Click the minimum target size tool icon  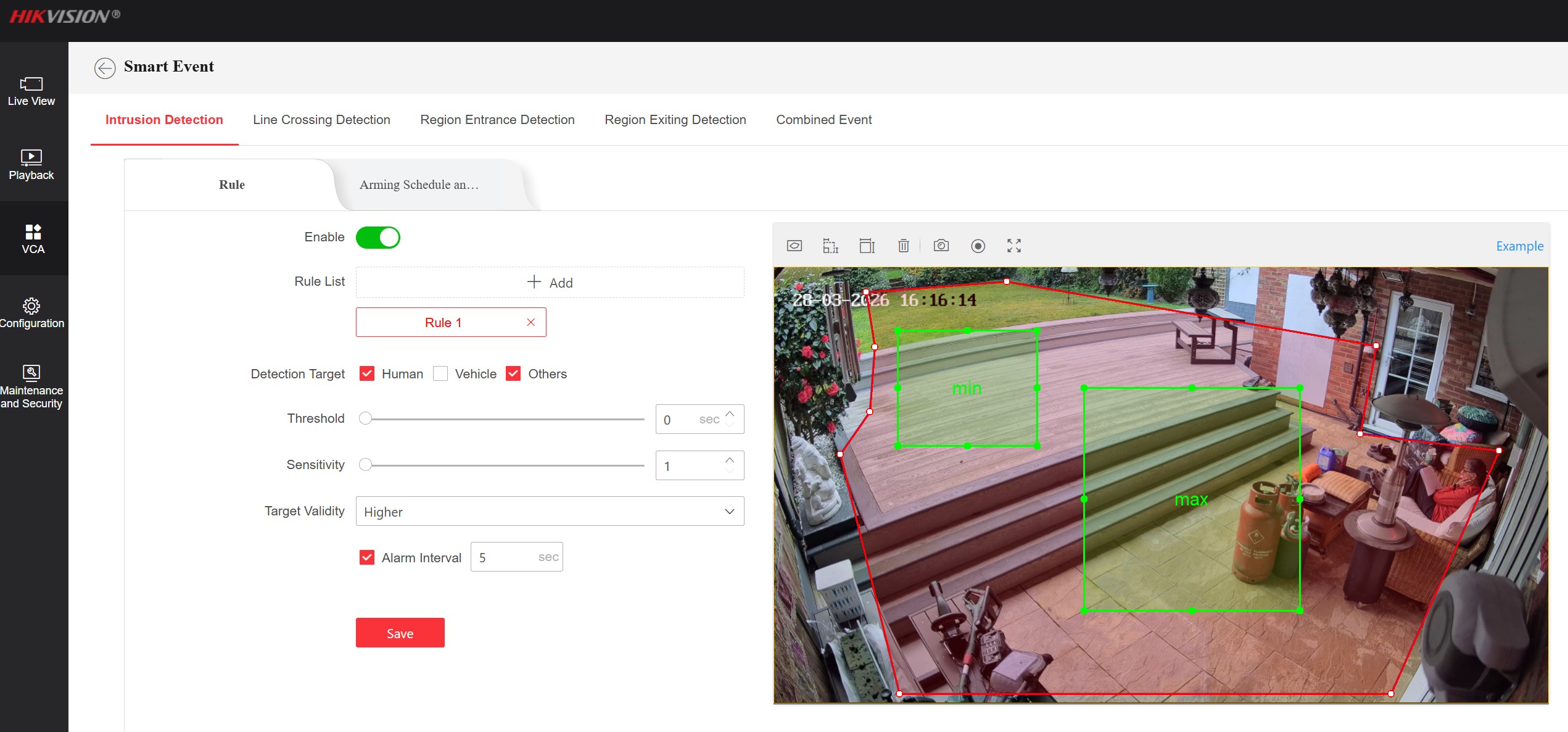[x=830, y=246]
